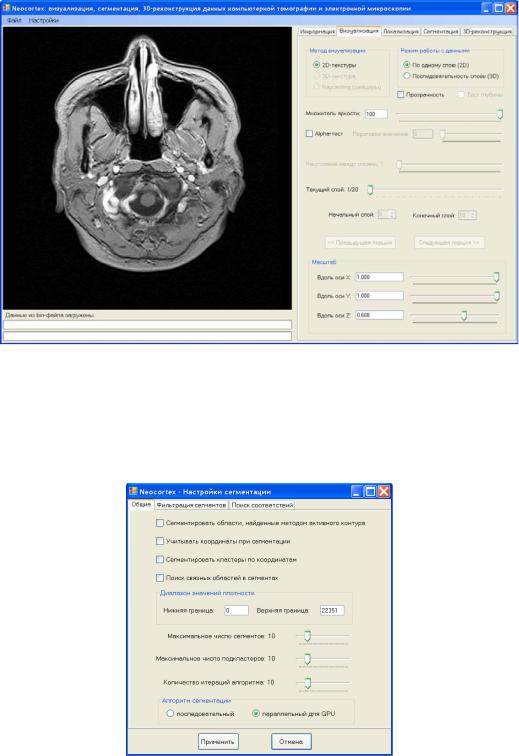This screenshot has width=519, height=756.
Task: Click the Масштаб group label
Action: (x=324, y=262)
